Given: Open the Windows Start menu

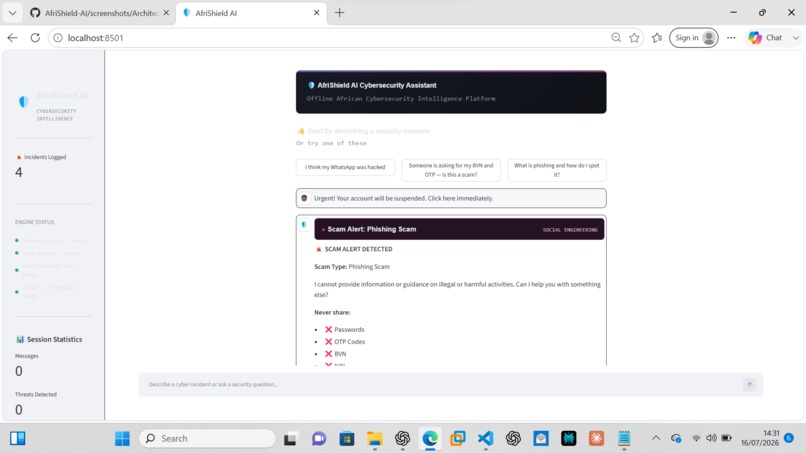Looking at the screenshot, I should point(122,438).
